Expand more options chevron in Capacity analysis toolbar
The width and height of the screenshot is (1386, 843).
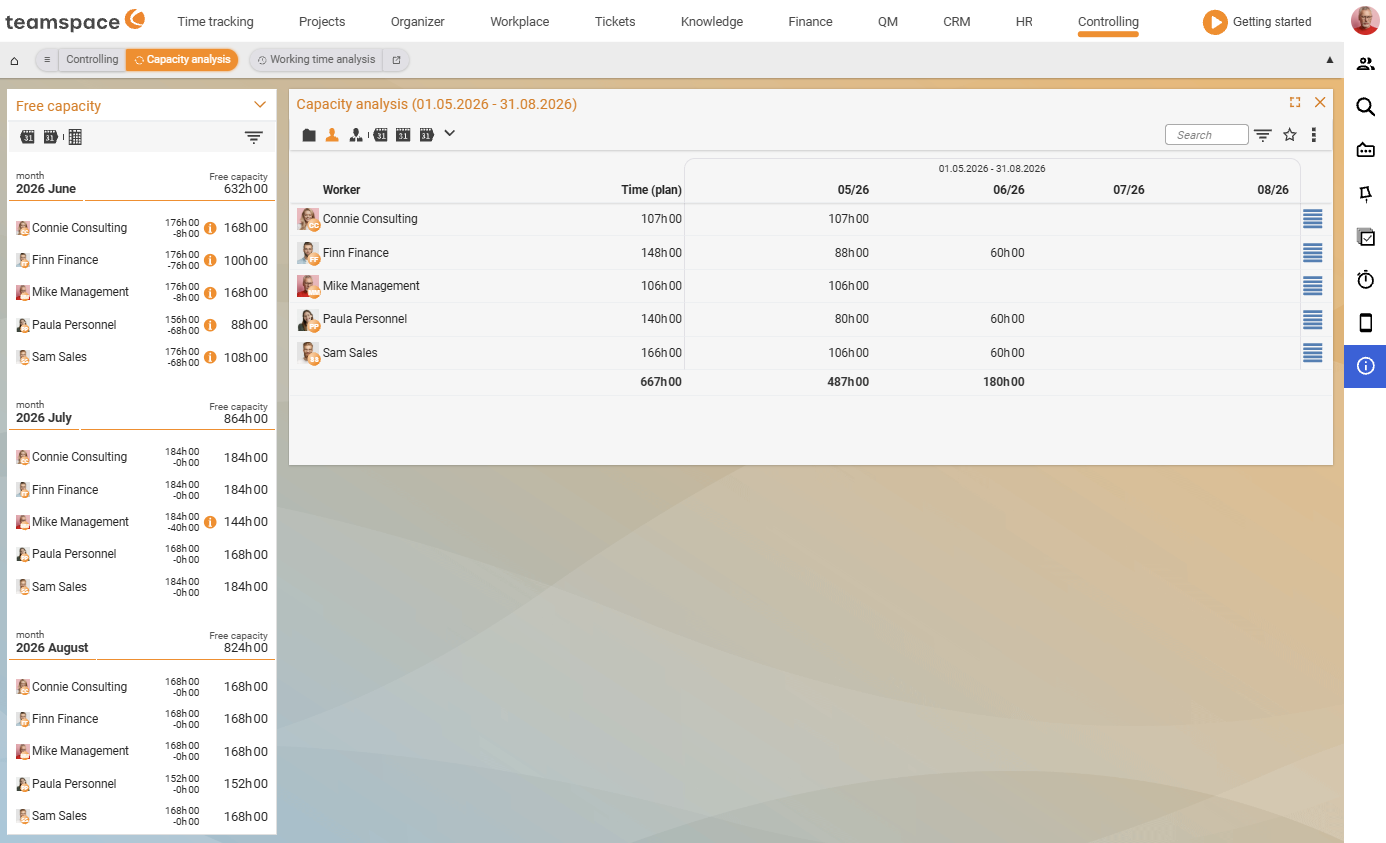[449, 133]
